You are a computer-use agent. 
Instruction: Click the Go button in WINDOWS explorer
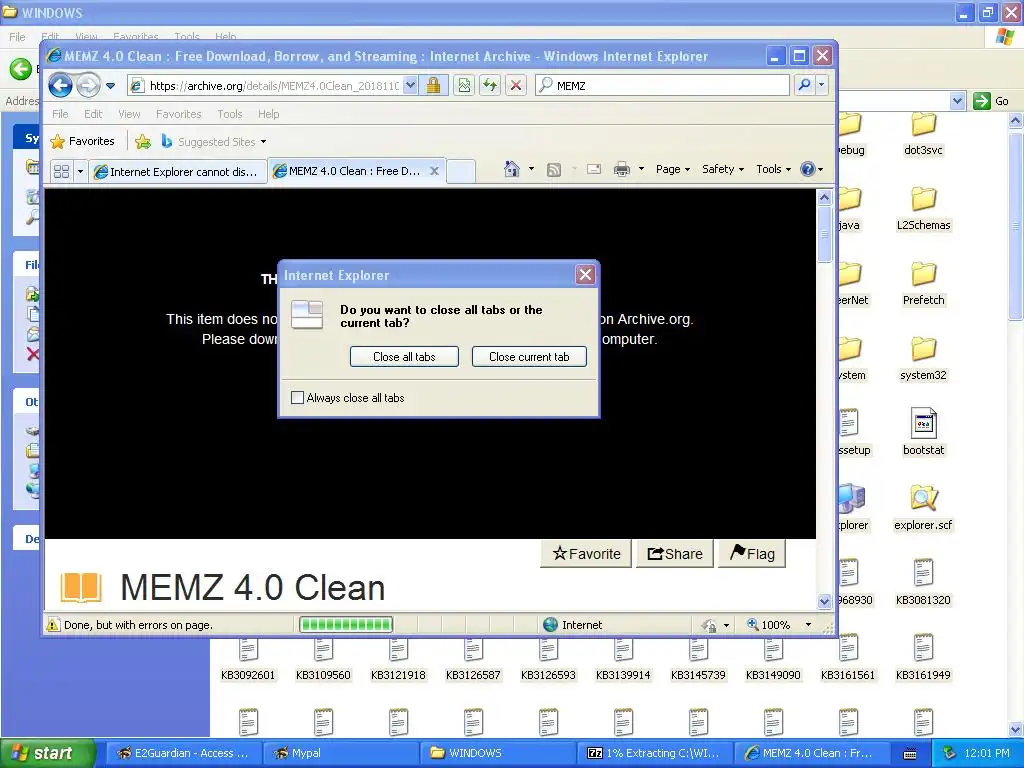pos(991,101)
